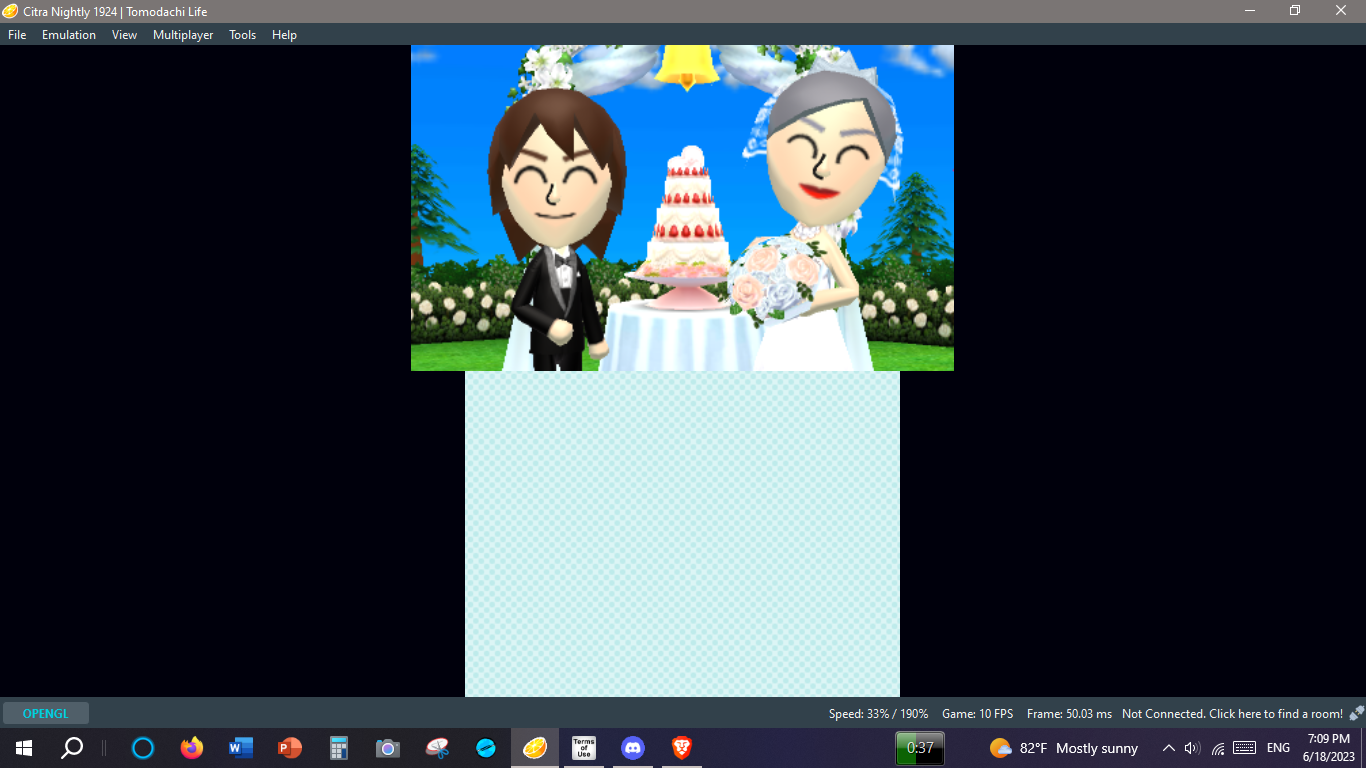Toggle the OPENGL renderer button
1366x768 pixels.
[x=46, y=713]
